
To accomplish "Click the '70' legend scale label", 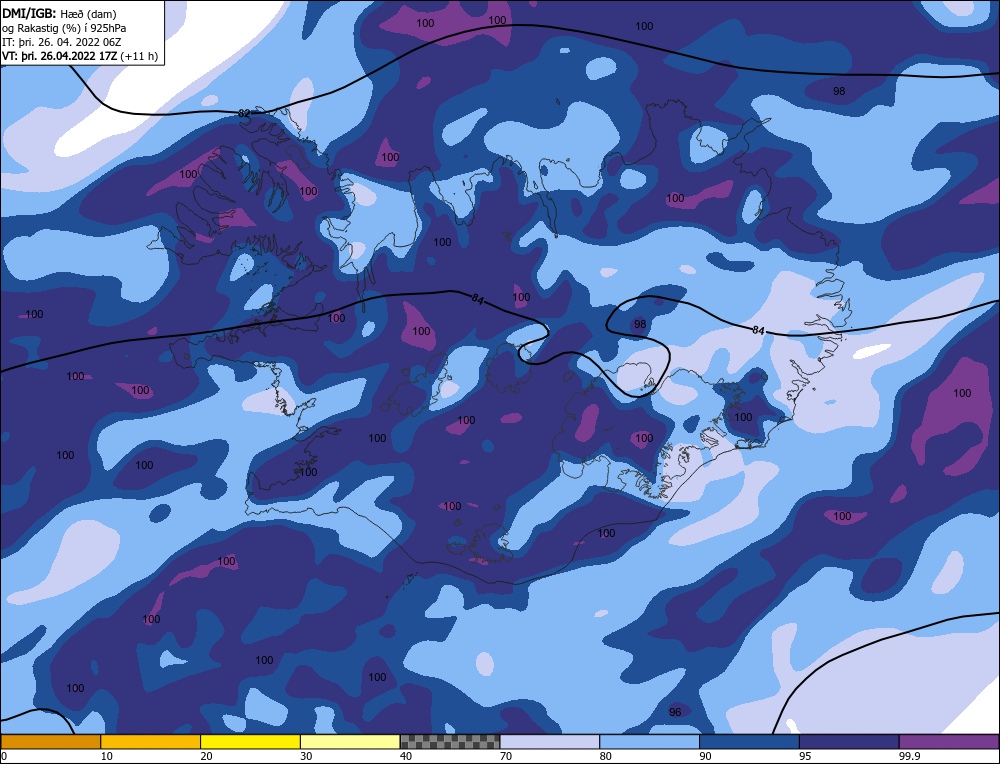I will (506, 756).
